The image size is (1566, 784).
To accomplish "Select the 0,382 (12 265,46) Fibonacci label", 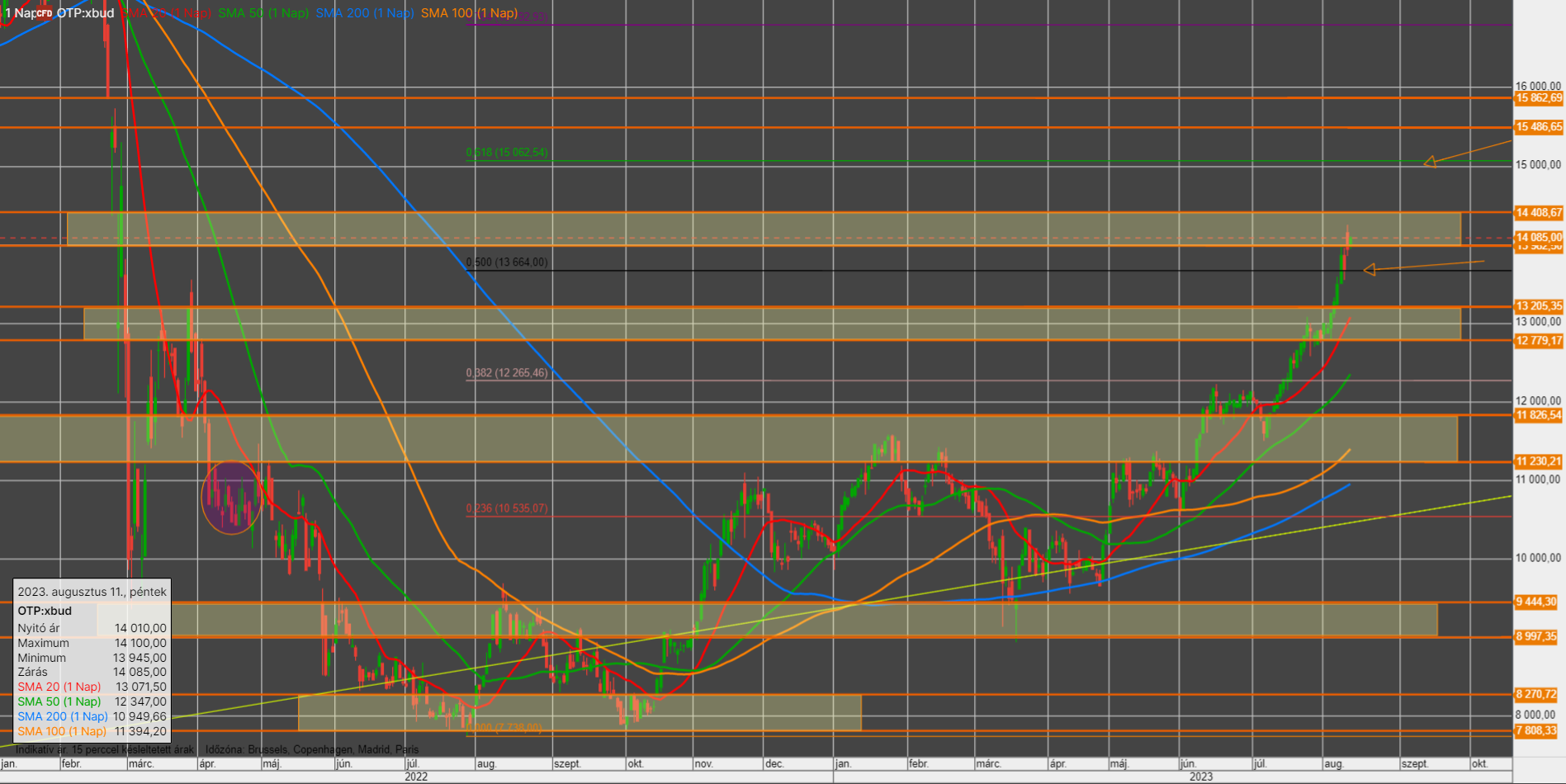I will pos(507,373).
